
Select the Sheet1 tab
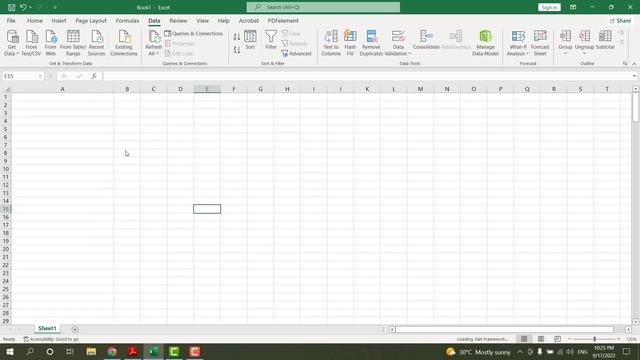point(47,329)
